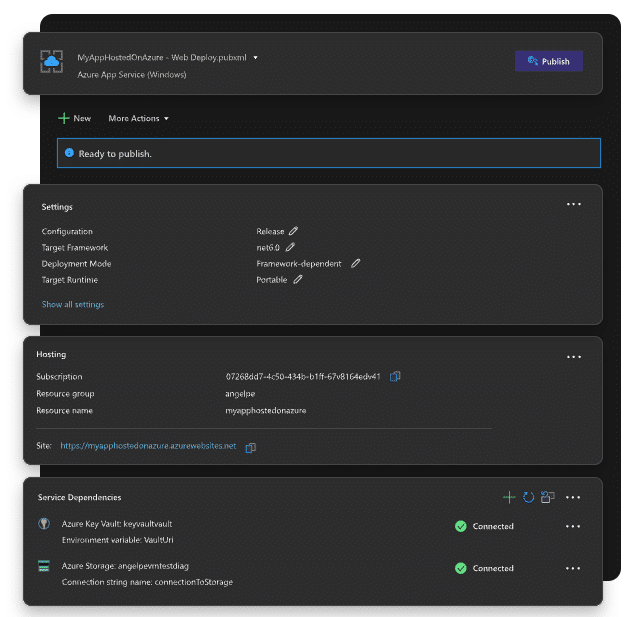Open the publish profile dropdown arrow
635x617 pixels.
[256, 58]
